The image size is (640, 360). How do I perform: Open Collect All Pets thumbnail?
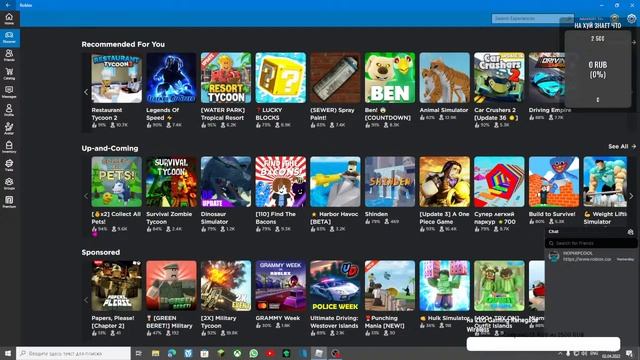[117, 182]
